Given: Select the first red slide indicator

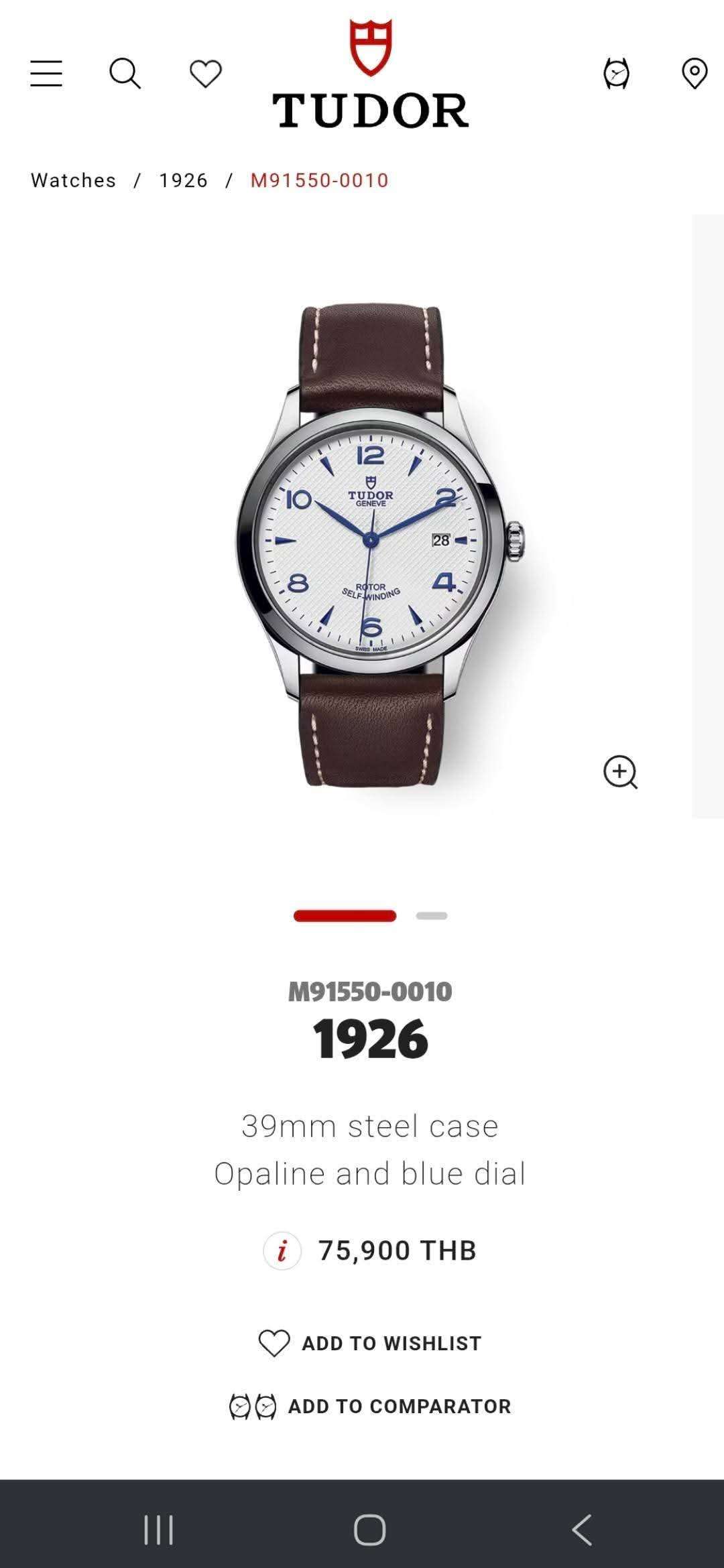Looking at the screenshot, I should (345, 915).
